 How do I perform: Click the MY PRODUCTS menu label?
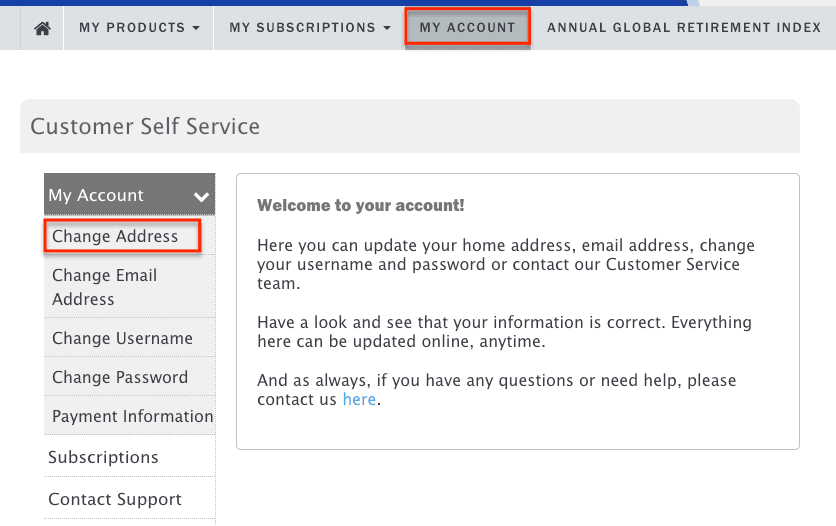click(x=132, y=28)
